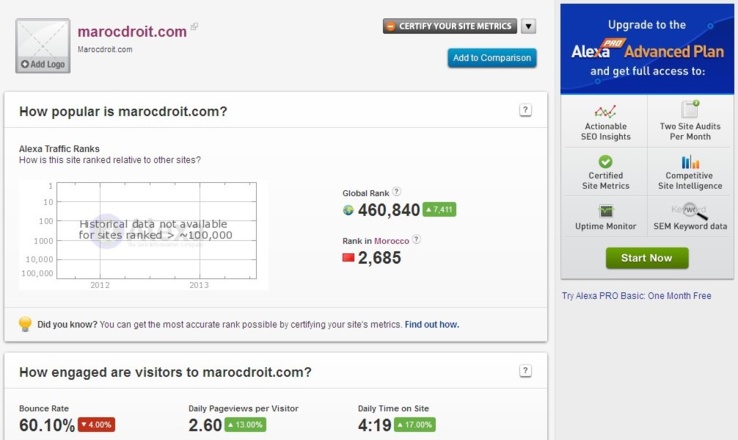Screen dimensions: 738x440
Task: Click the Alexa traffic ranks chart
Action: (x=144, y=234)
